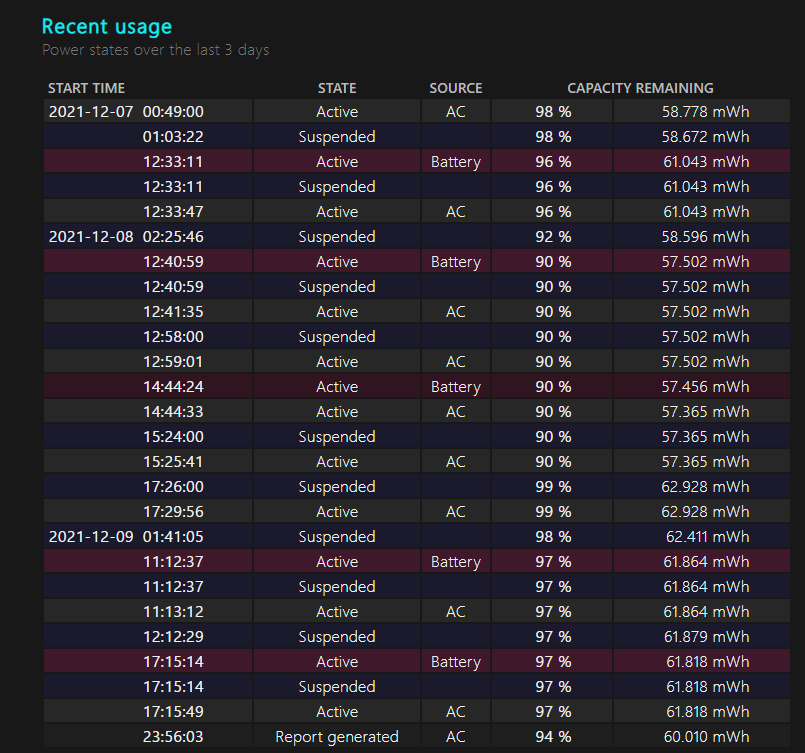Viewport: 805px width, 753px height.
Task: Click the Recent usage heading
Action: click(x=107, y=27)
